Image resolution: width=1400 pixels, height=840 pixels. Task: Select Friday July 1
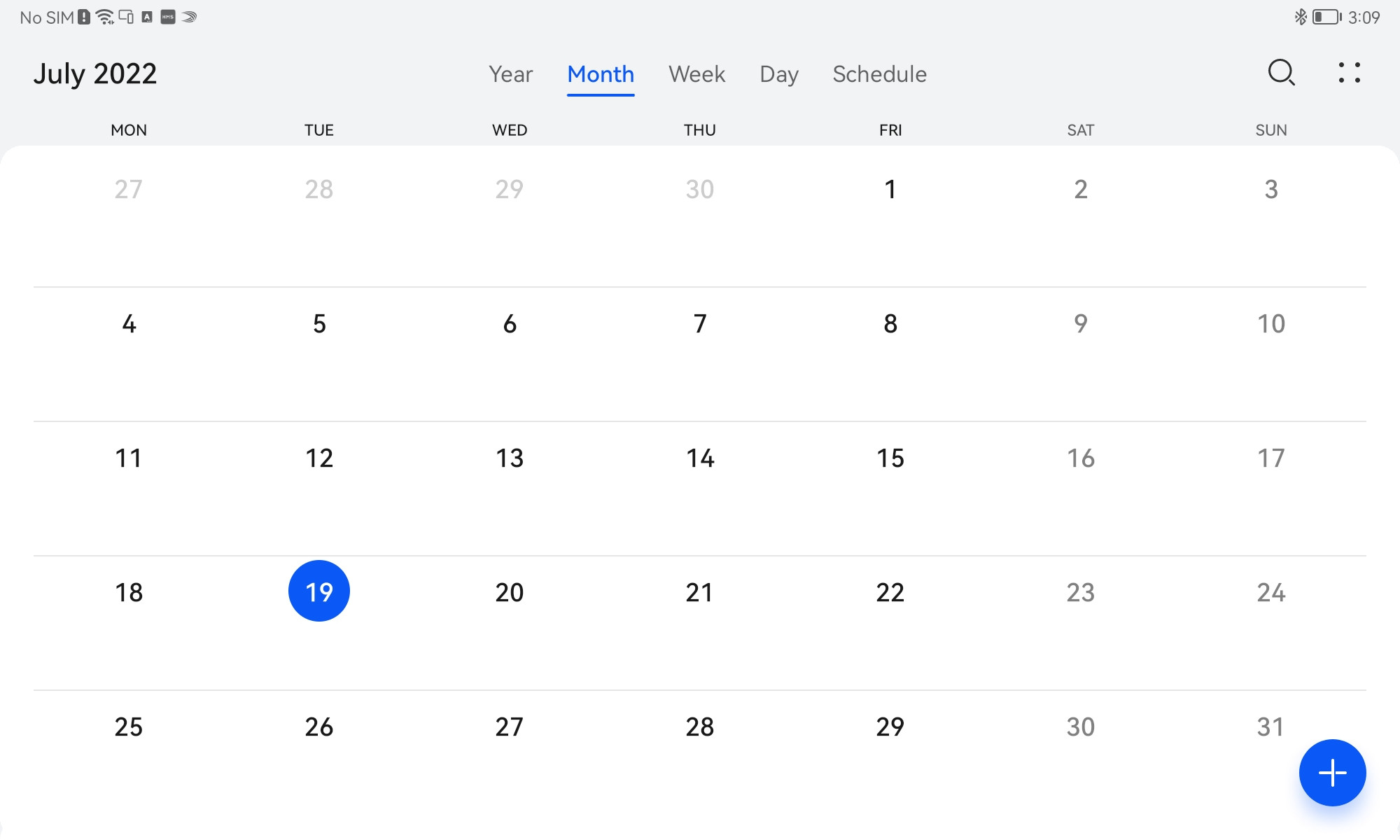[x=890, y=189]
